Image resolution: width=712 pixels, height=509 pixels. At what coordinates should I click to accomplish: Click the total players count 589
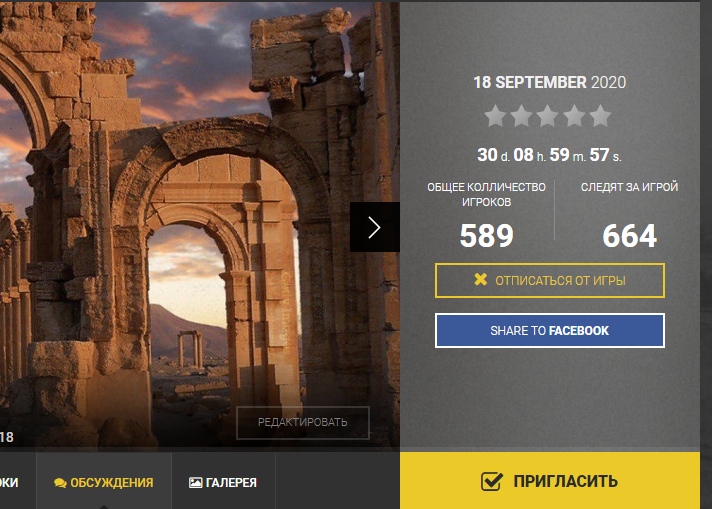click(x=486, y=236)
